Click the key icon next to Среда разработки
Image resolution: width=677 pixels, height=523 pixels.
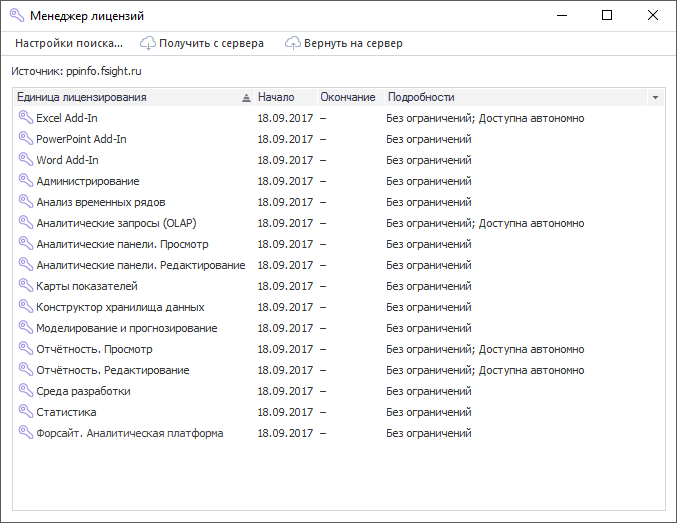[x=25, y=391]
